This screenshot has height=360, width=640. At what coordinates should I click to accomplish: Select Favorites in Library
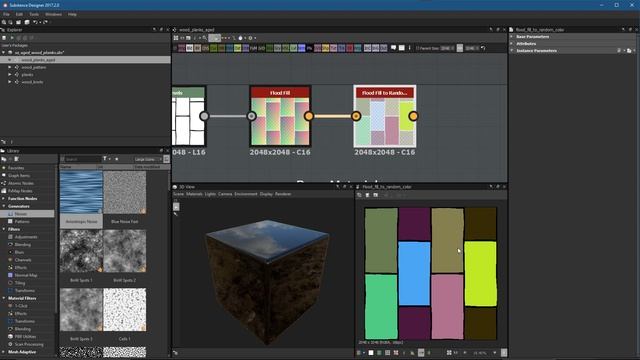(16, 168)
